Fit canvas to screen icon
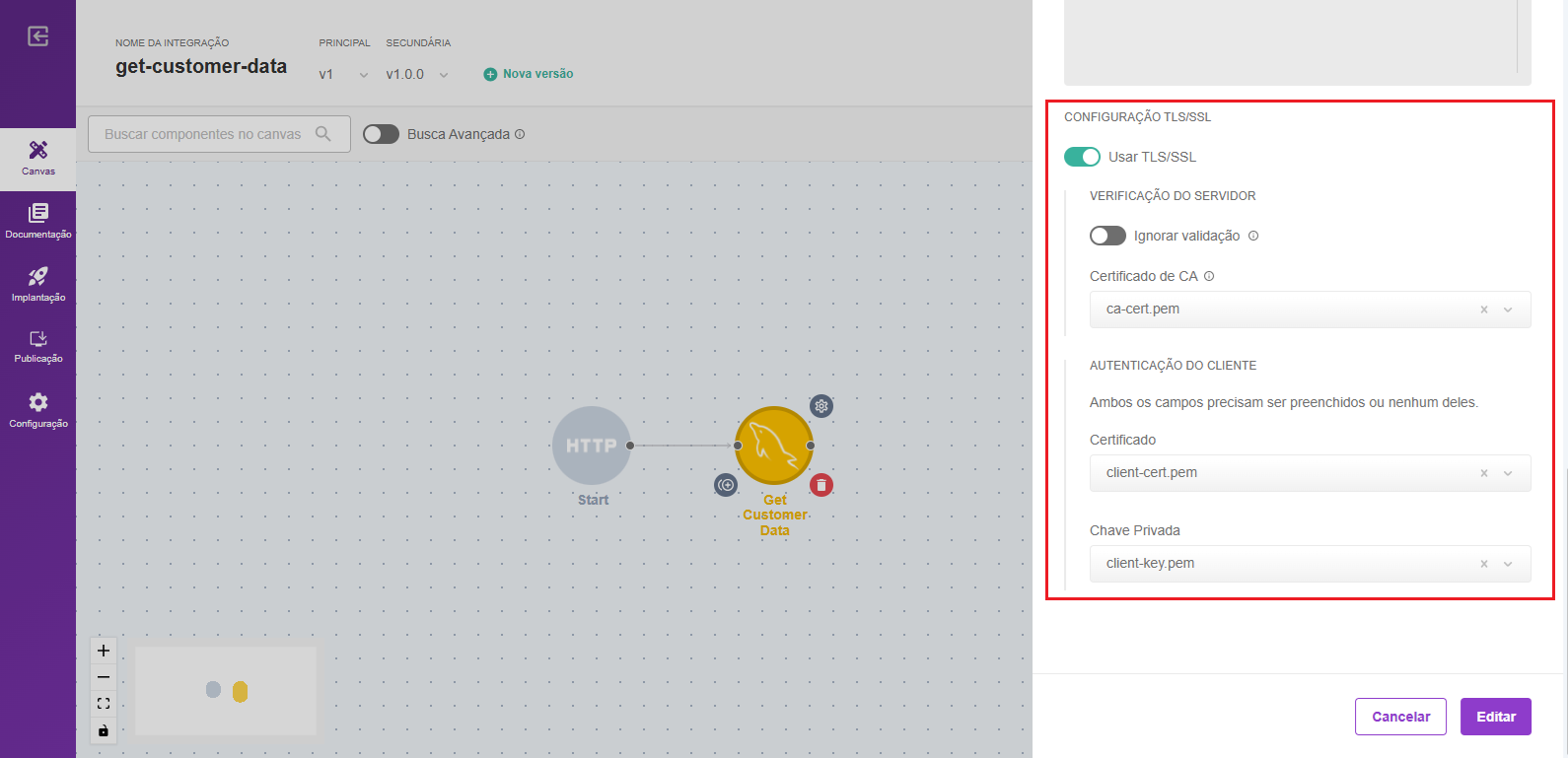 click(x=104, y=704)
